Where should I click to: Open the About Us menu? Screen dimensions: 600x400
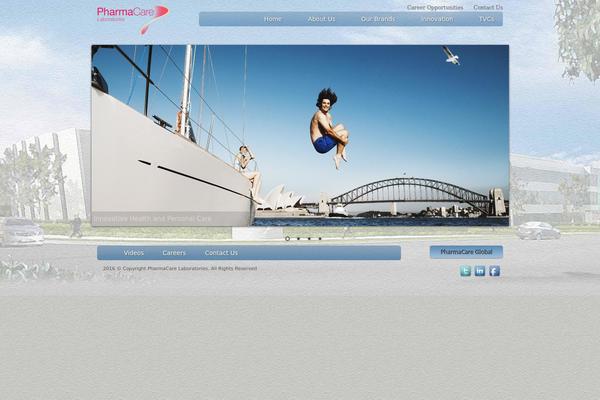click(x=321, y=19)
